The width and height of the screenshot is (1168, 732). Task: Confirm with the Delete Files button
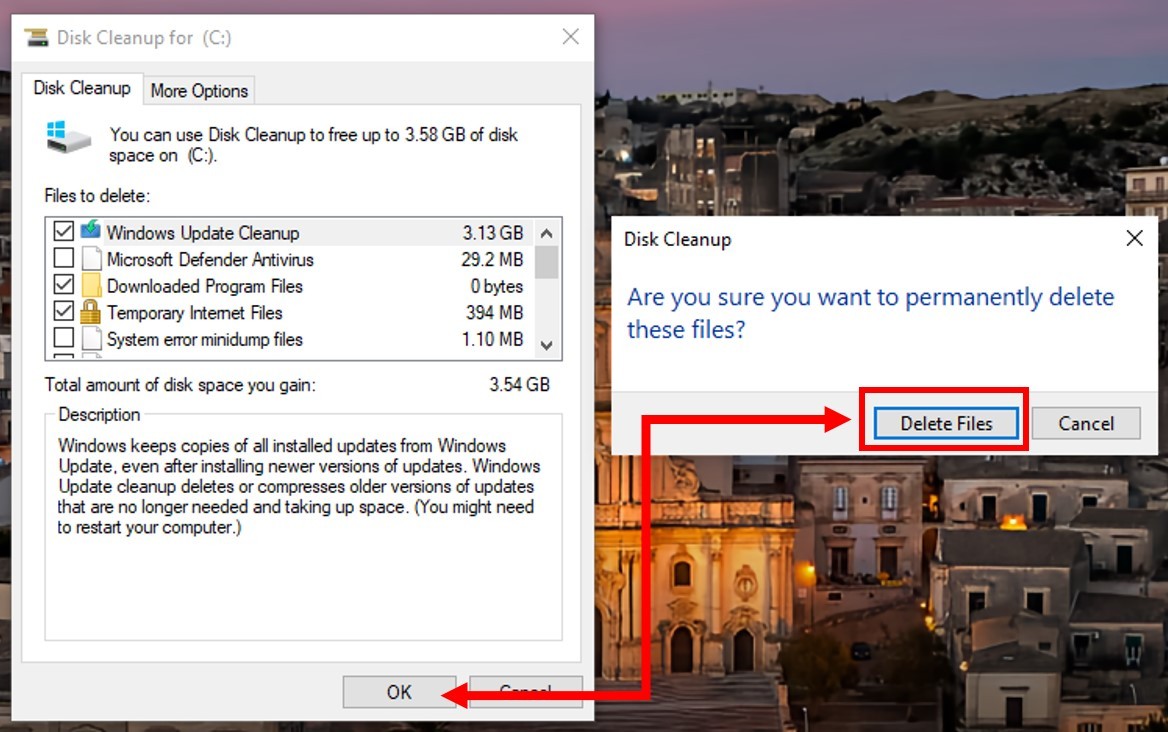946,423
